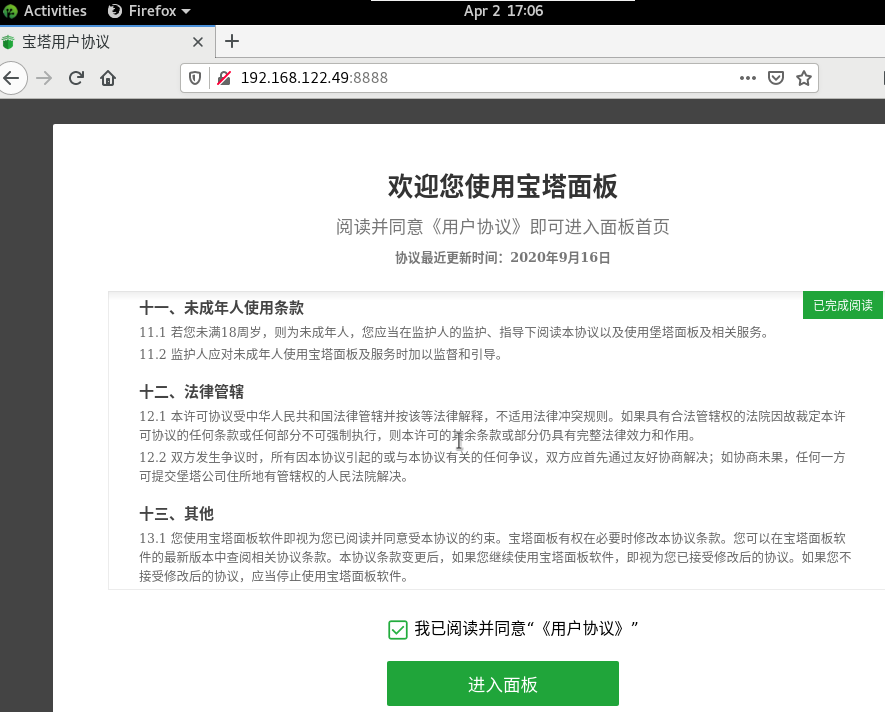Bookmark the page with the star icon
The width and height of the screenshot is (885, 712).
click(803, 77)
